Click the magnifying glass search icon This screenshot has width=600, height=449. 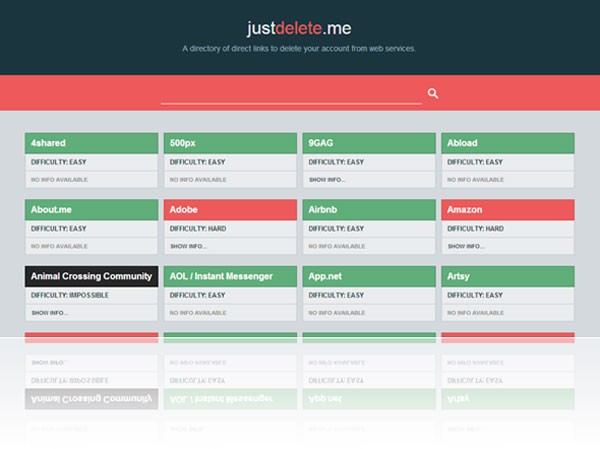click(x=433, y=93)
